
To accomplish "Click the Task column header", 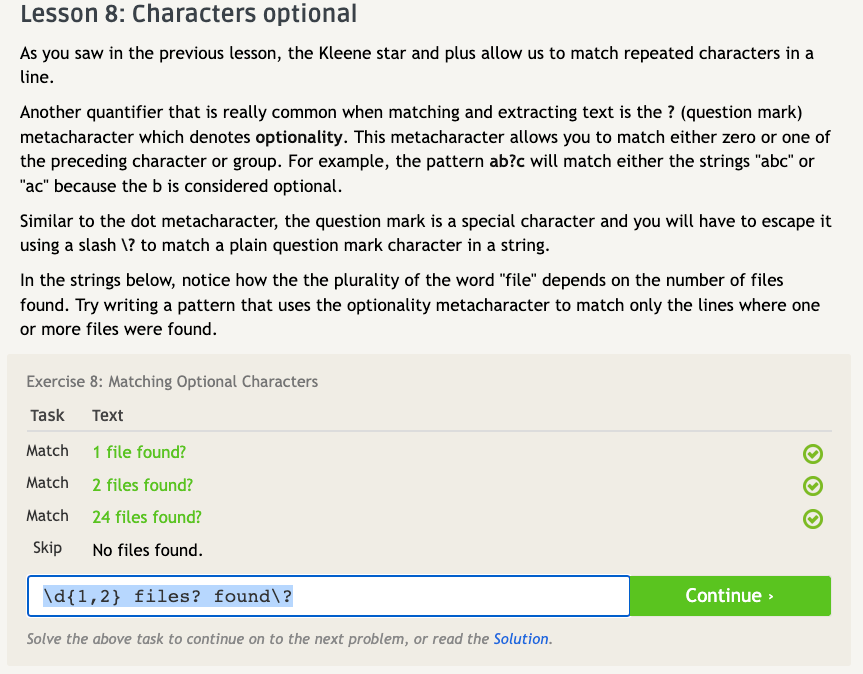I will pyautogui.click(x=47, y=415).
